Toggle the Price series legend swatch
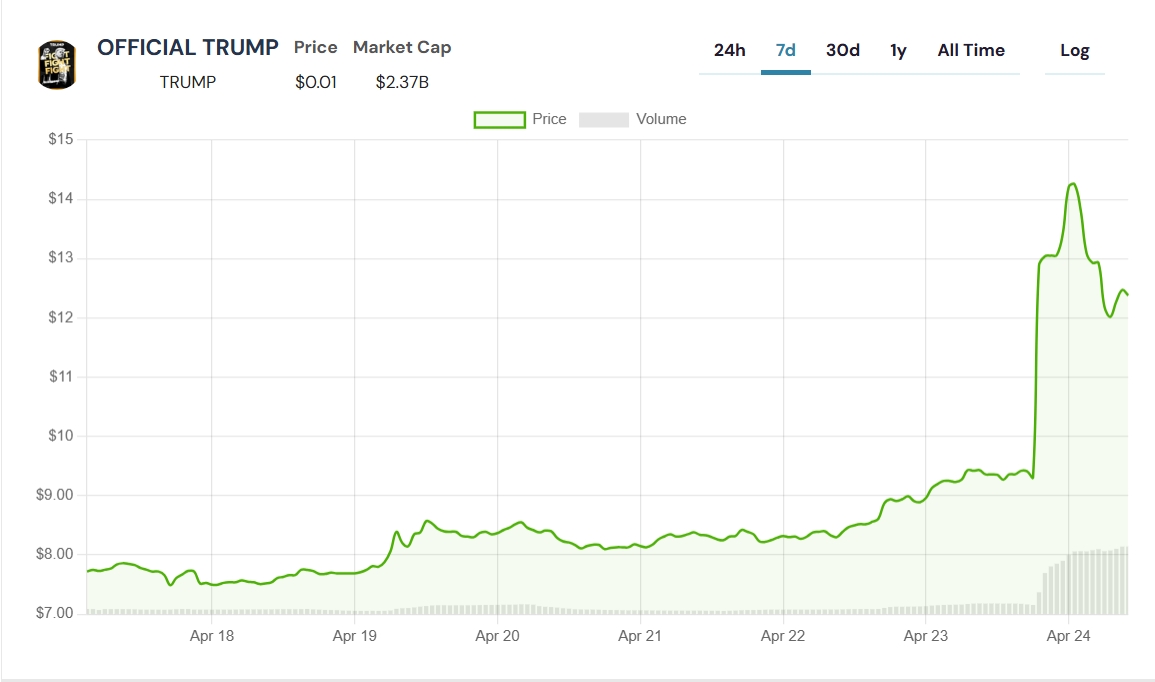The image size is (1155, 682). [x=499, y=119]
